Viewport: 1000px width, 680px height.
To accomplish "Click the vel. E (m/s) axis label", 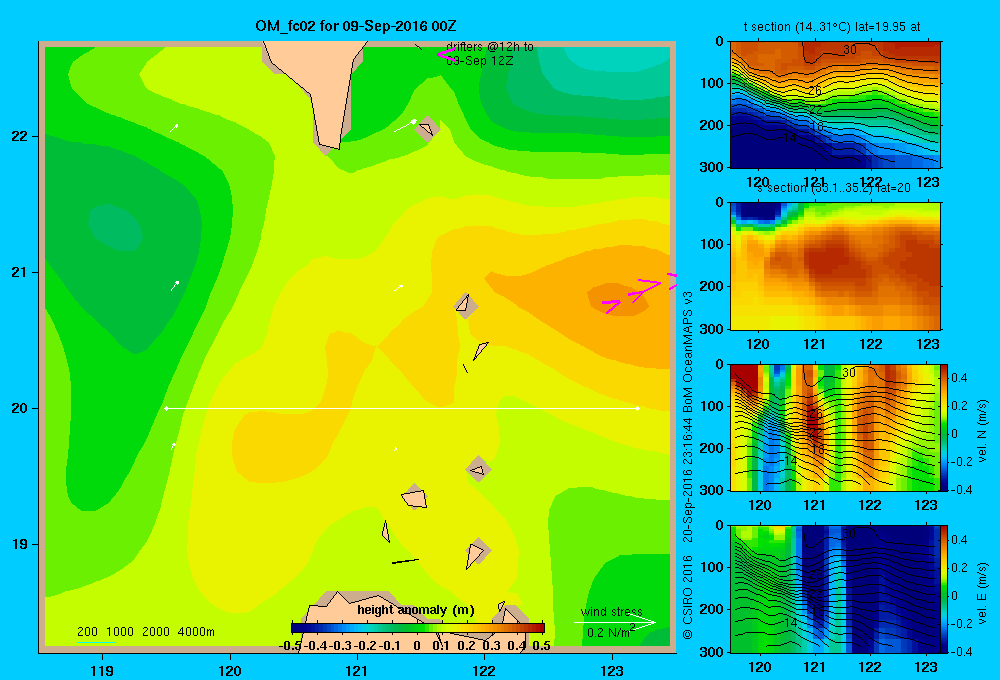I will click(982, 593).
